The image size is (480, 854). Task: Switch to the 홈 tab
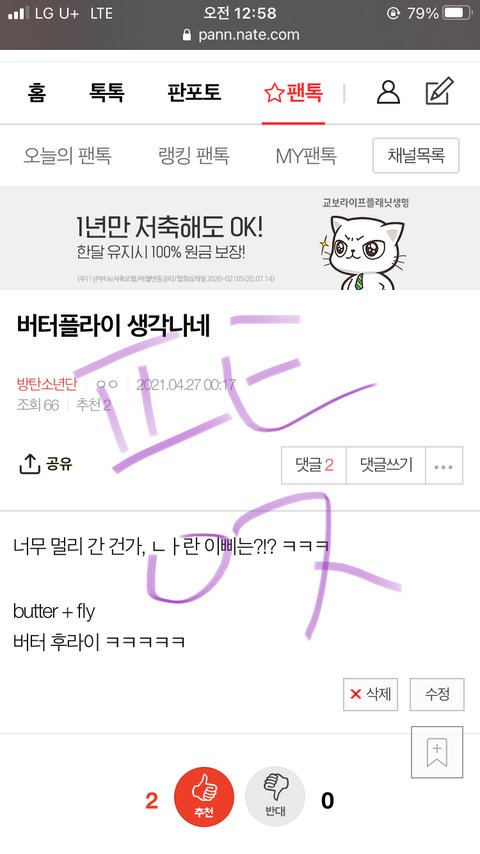tap(37, 92)
